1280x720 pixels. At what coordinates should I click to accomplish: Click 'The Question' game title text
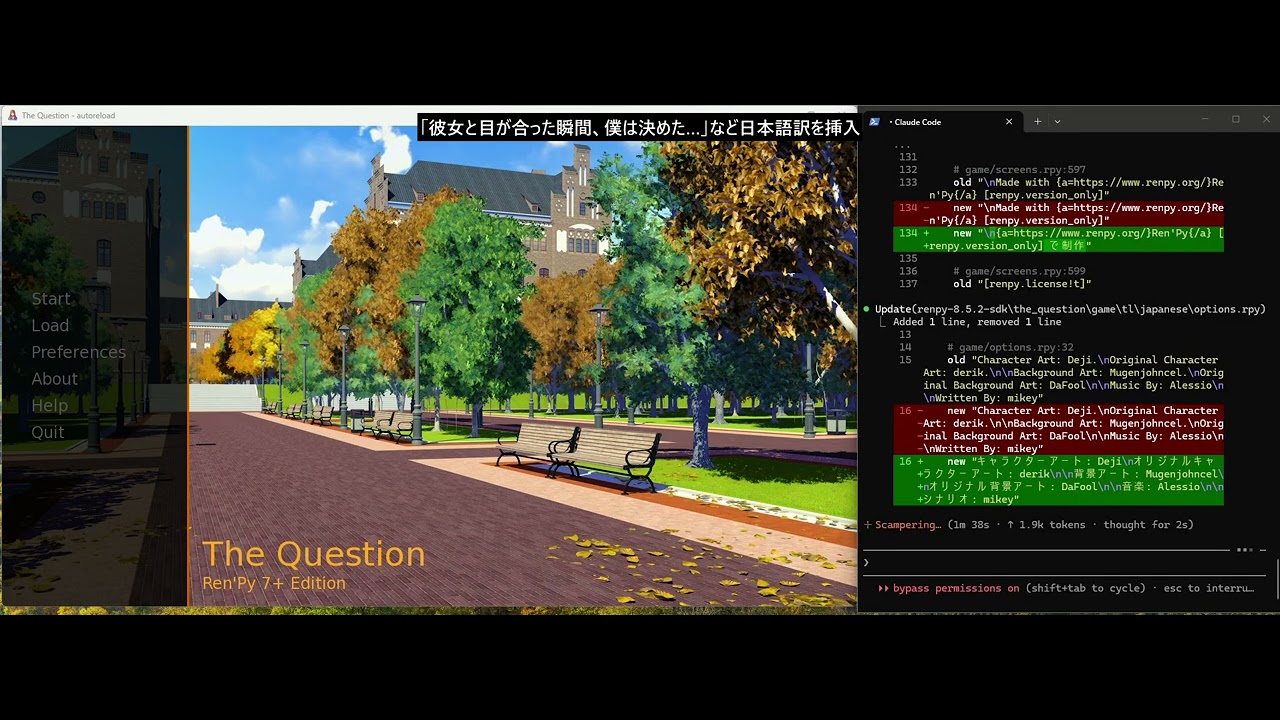[314, 554]
